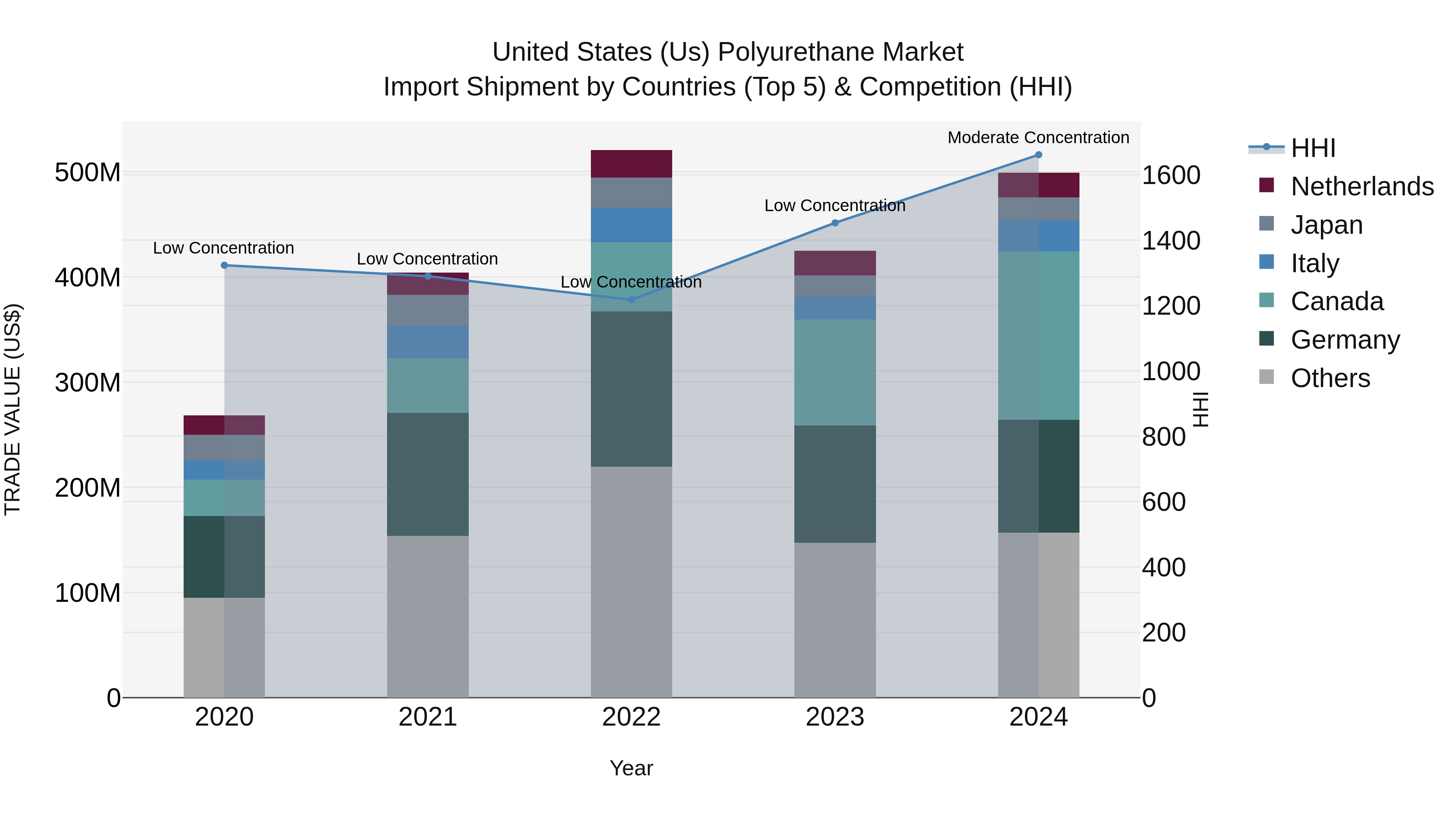Click Low Concentration label above 2021
The image size is (1456, 819).
(x=427, y=259)
